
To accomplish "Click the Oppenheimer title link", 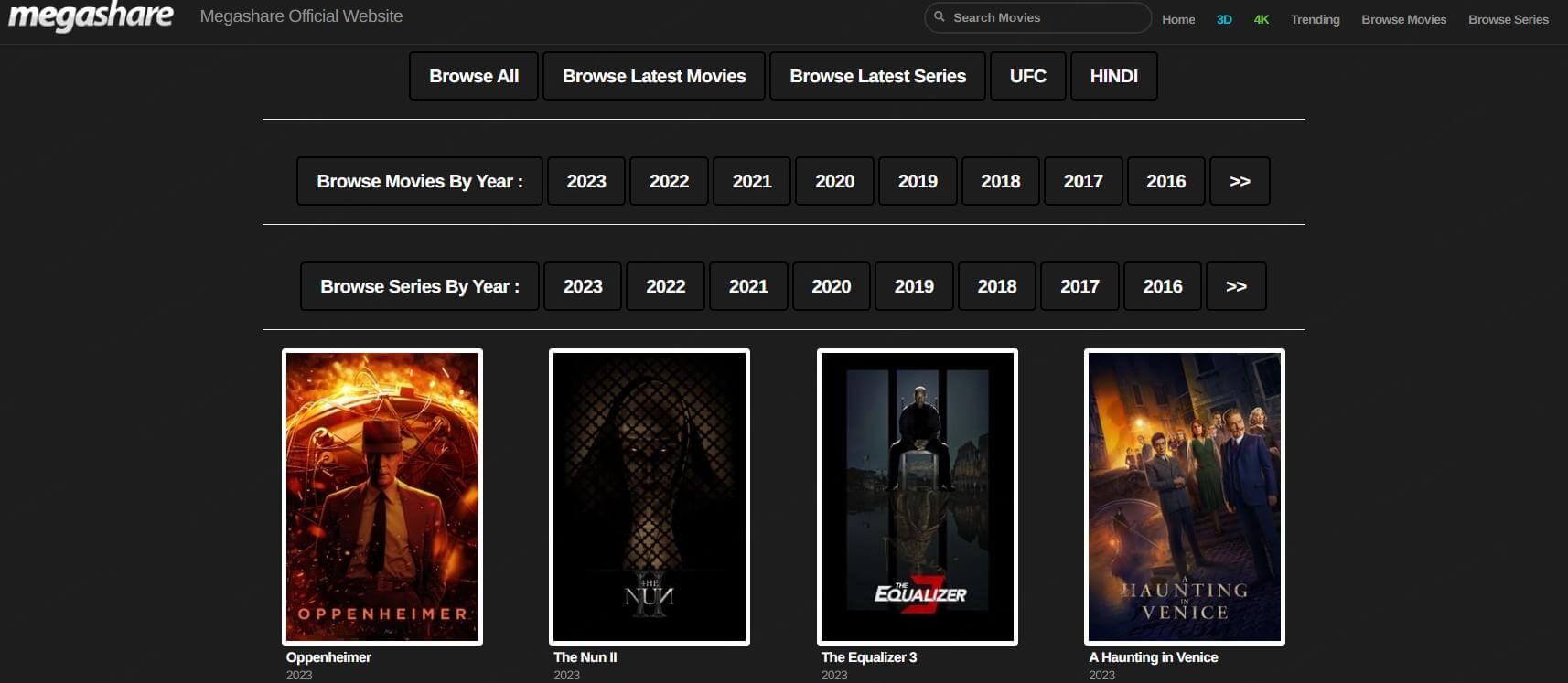I will coord(328,657).
